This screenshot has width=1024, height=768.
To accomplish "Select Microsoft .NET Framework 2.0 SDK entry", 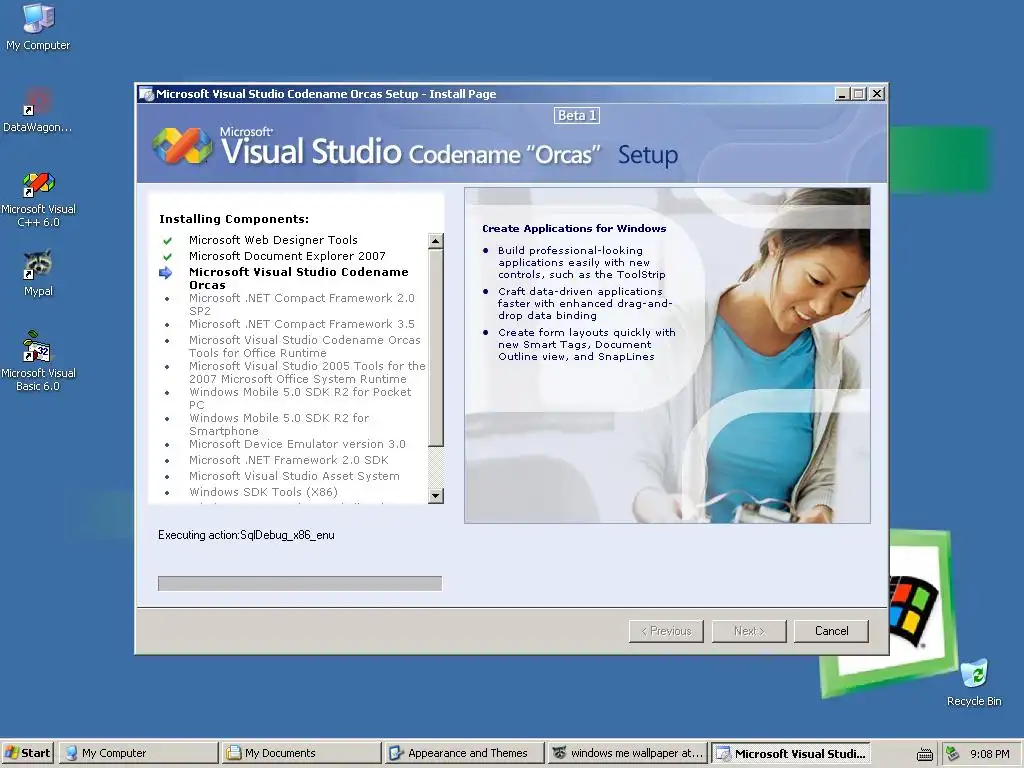I will 289,460.
